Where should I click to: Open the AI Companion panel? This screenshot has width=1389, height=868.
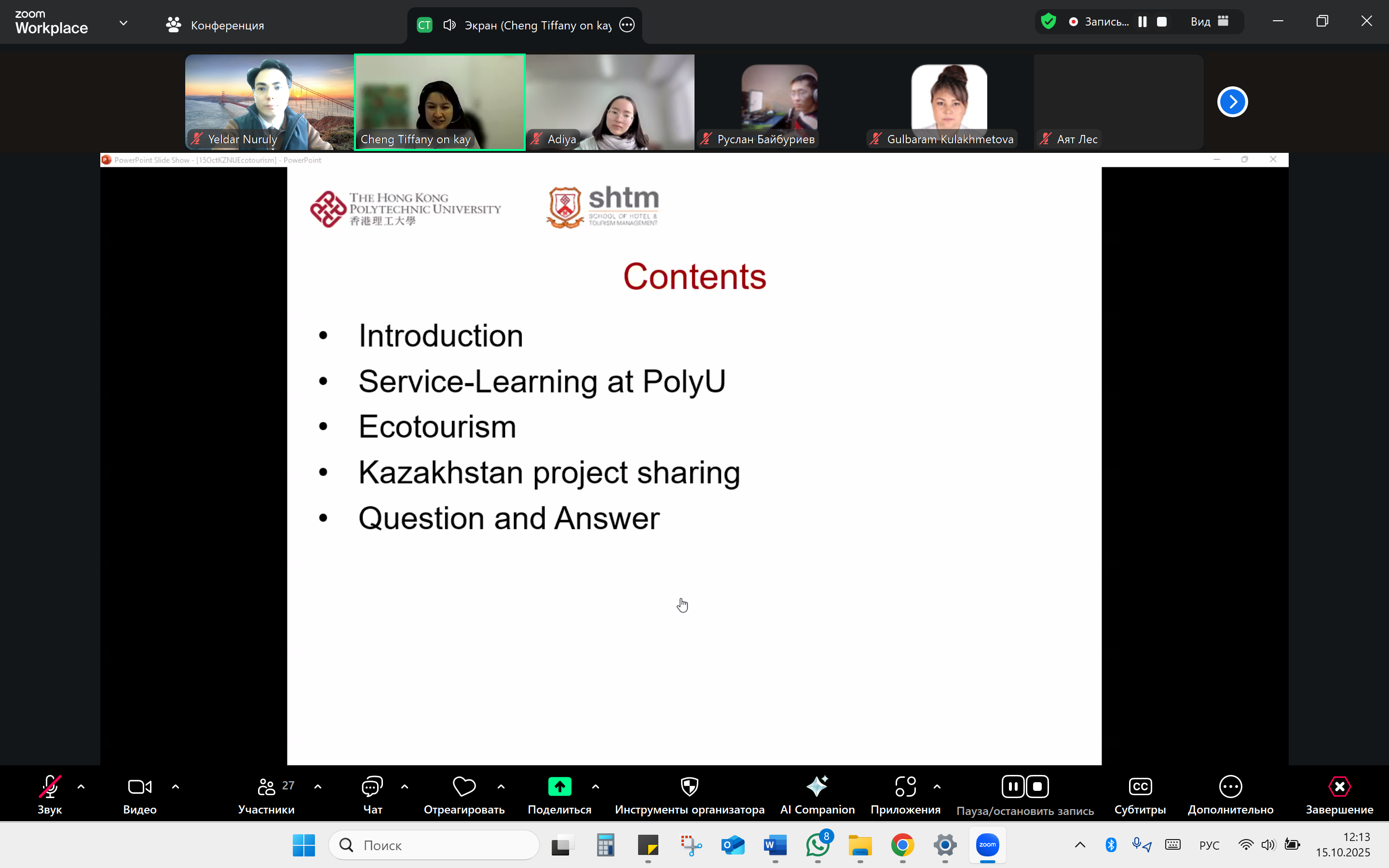[x=817, y=787]
